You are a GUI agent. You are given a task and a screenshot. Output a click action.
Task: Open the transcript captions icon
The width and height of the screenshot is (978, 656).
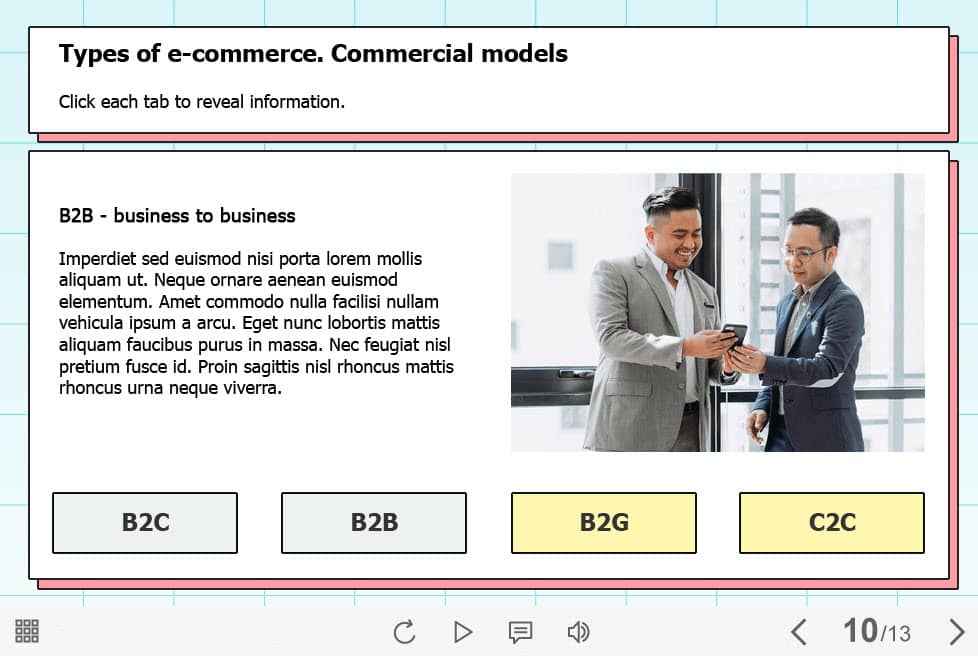tap(520, 632)
